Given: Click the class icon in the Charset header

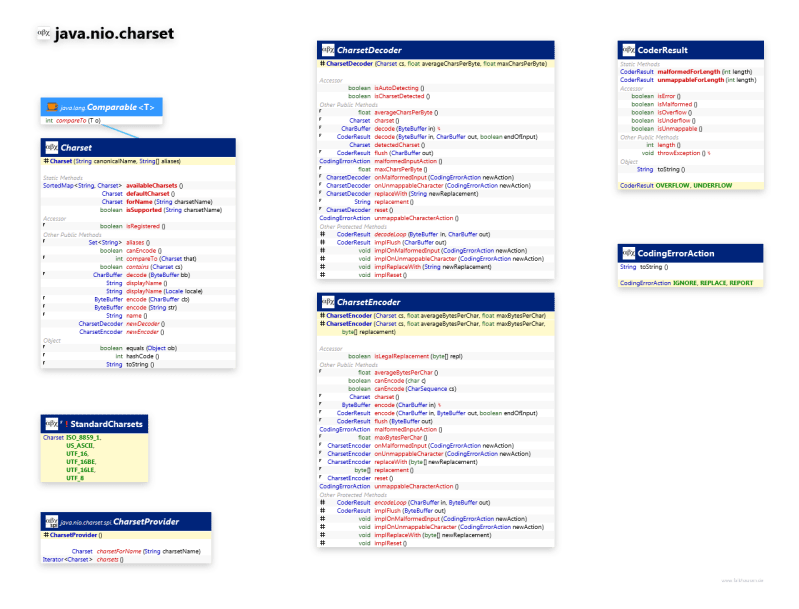Looking at the screenshot, I should [x=51, y=147].
